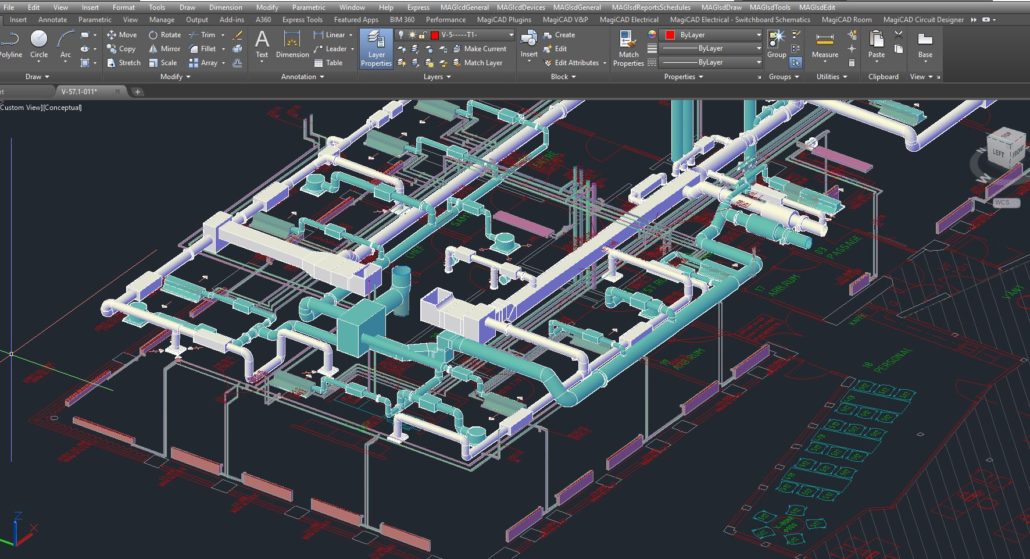Click the red ByLayer object color swatch
The width and height of the screenshot is (1030, 559).
670,34
